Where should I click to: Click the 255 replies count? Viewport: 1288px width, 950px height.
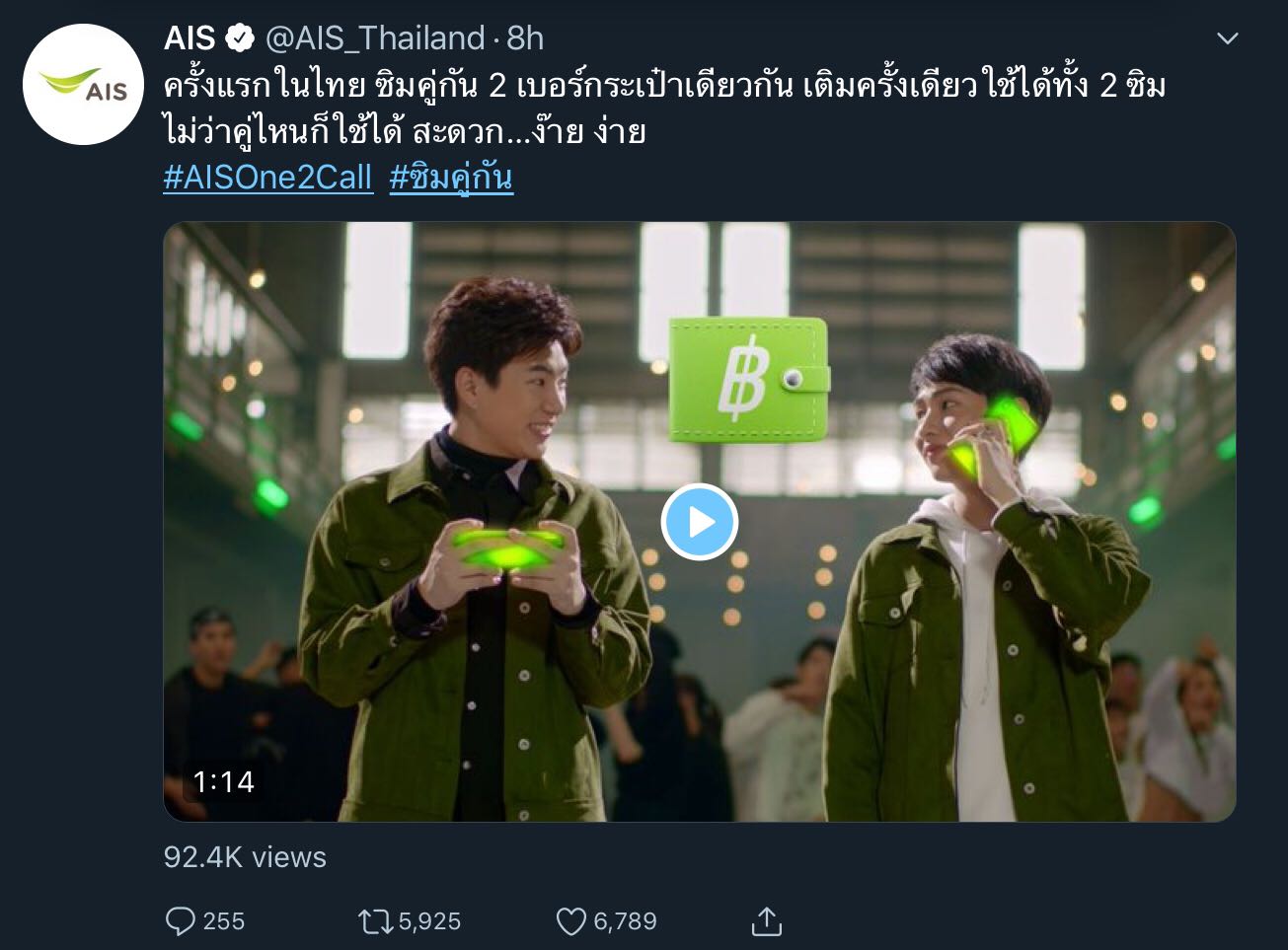[x=224, y=921]
